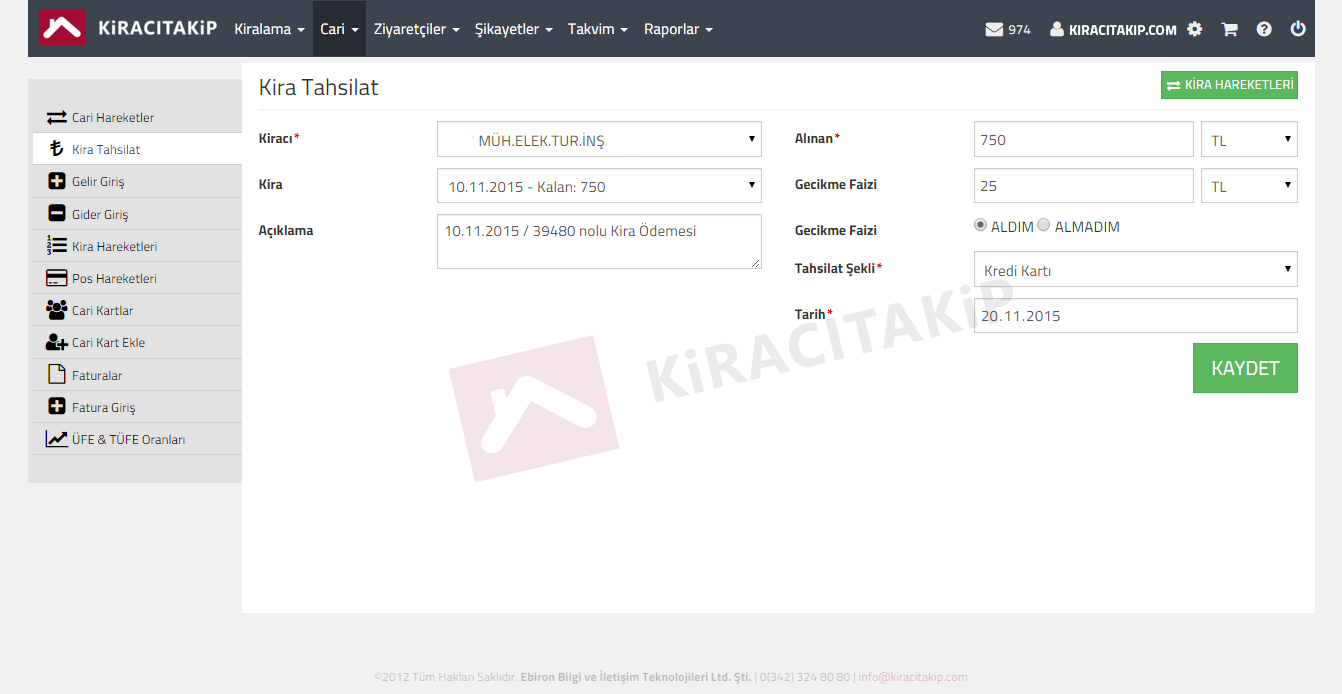1342x694 pixels.
Task: Expand the Kiralama menu
Action: coord(269,29)
